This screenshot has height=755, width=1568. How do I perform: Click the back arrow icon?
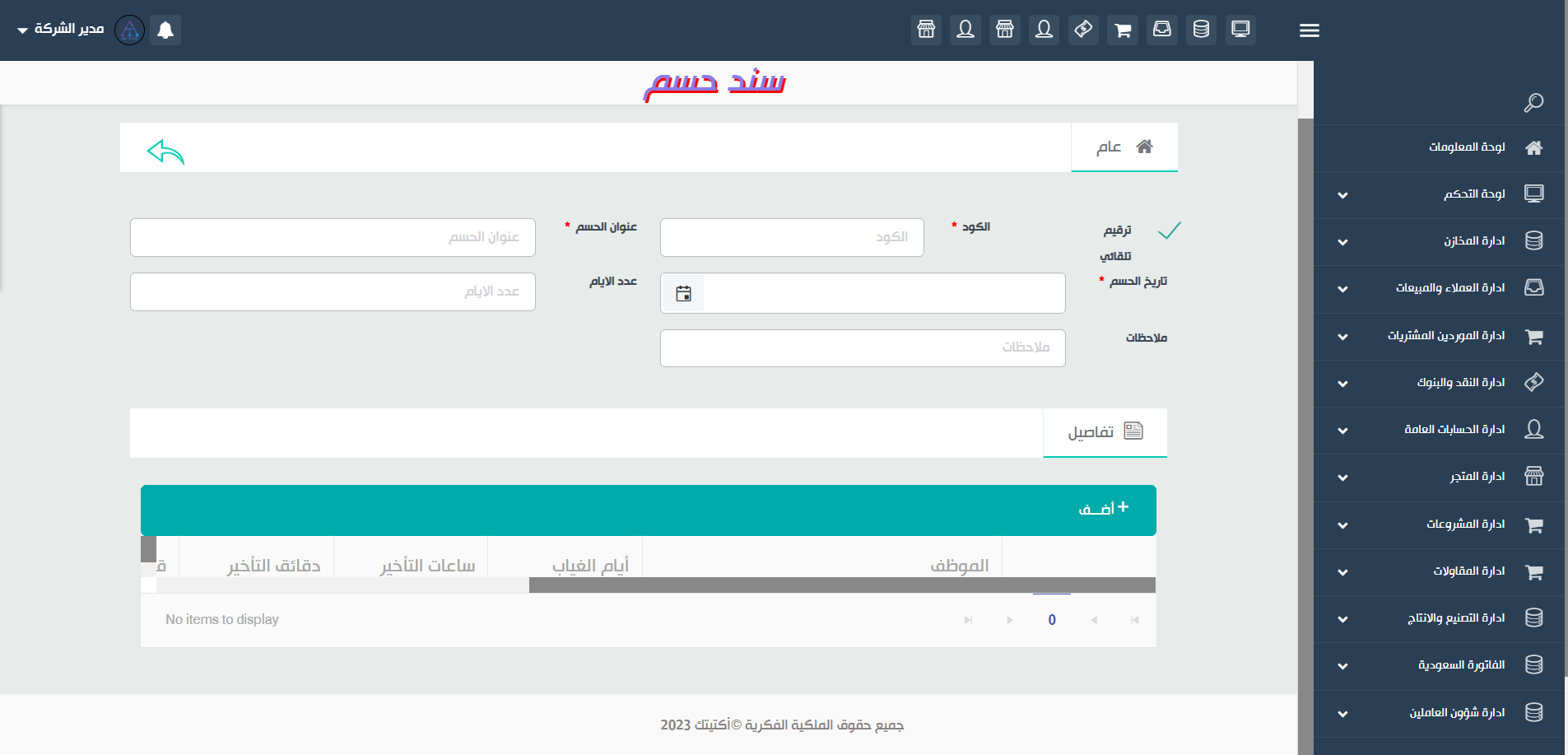[165, 152]
